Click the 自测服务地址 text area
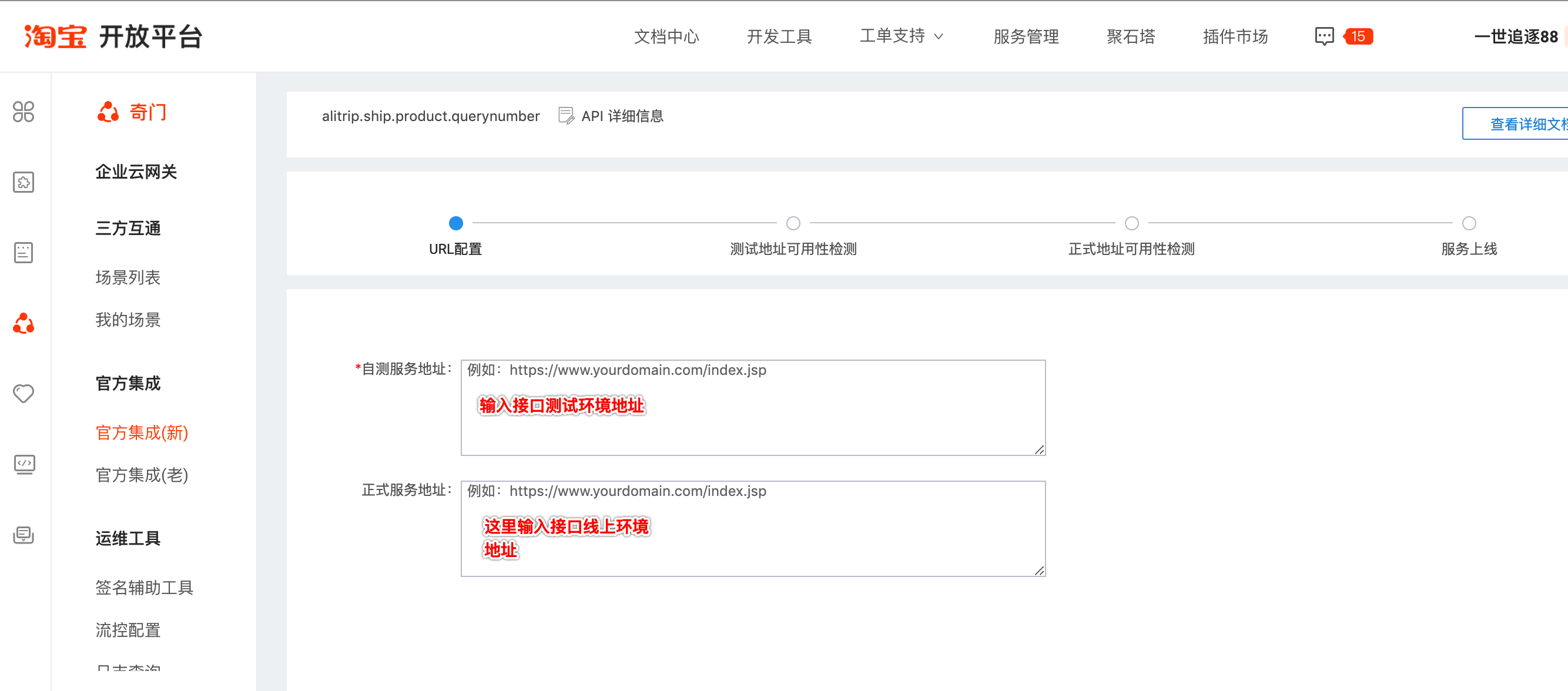The image size is (1568, 691). (753, 408)
